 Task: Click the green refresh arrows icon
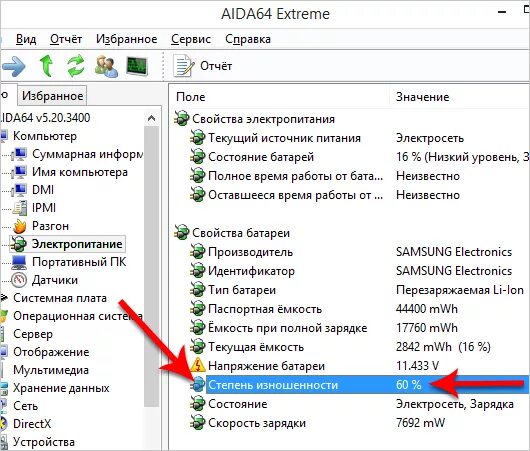76,66
